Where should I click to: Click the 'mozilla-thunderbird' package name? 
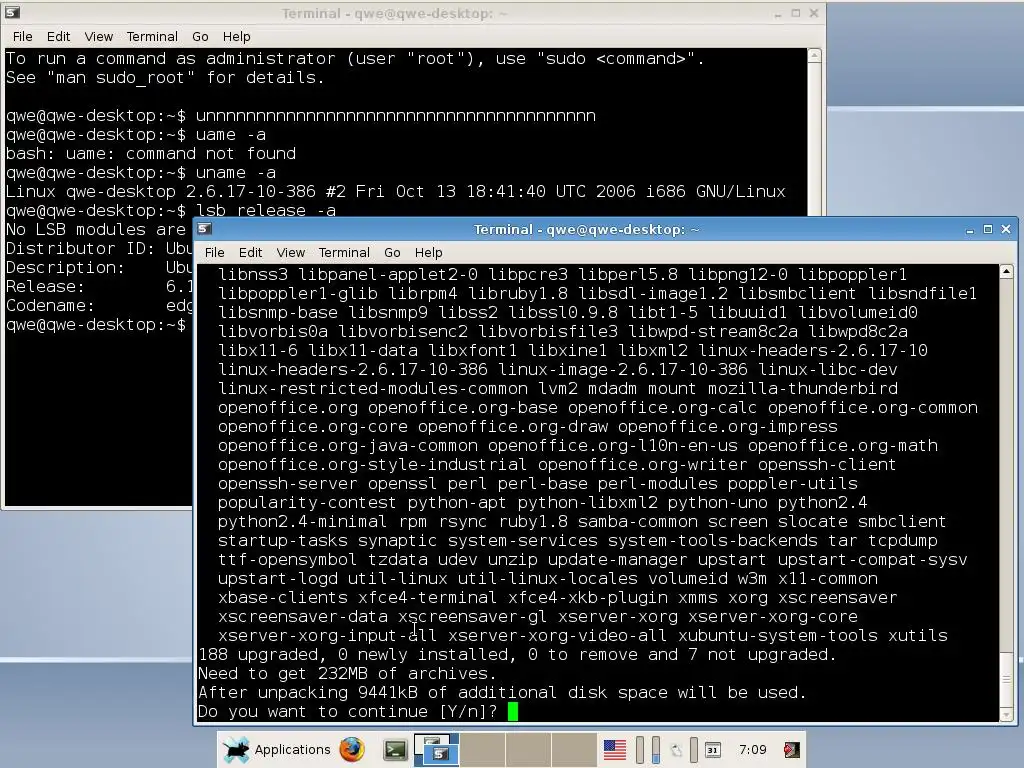coord(803,389)
